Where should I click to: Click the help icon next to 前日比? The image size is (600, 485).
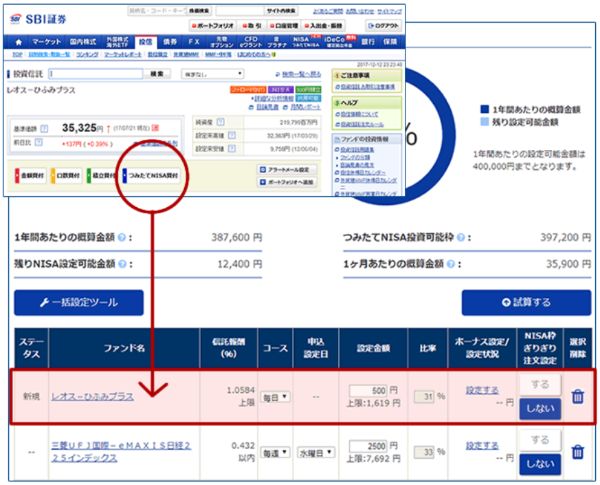39,142
